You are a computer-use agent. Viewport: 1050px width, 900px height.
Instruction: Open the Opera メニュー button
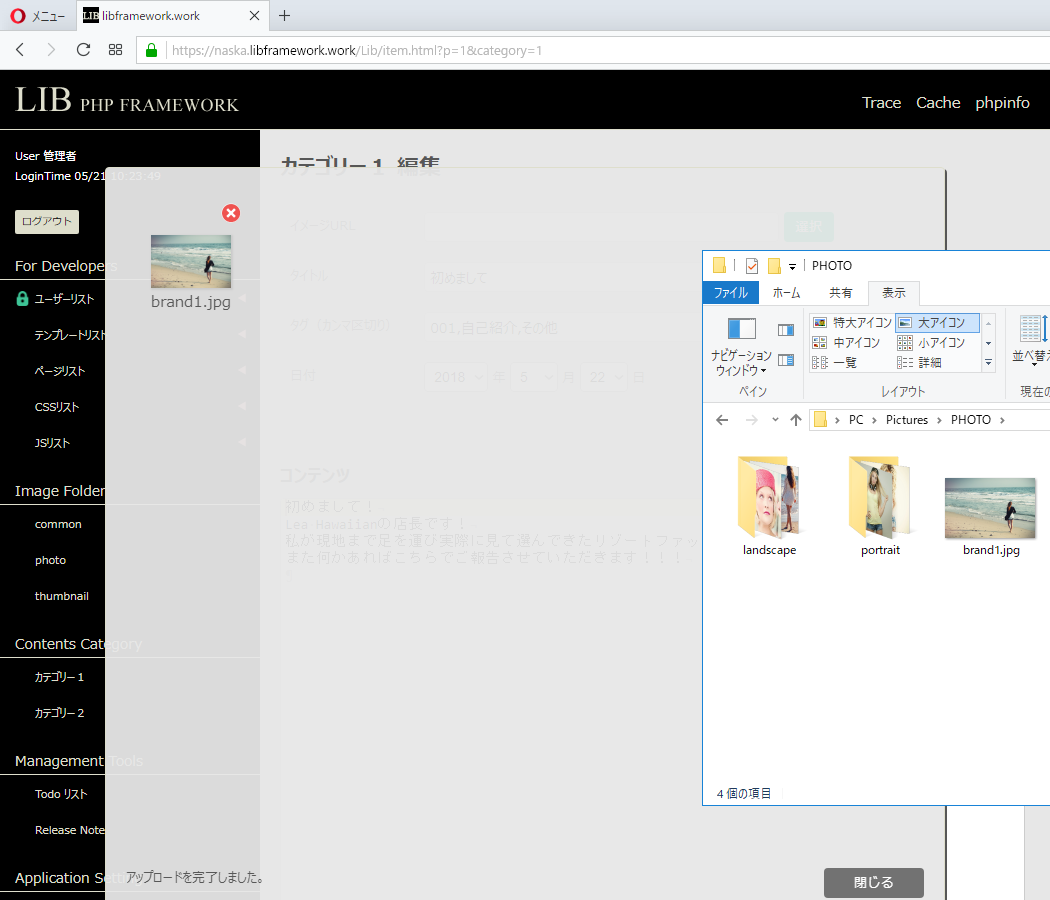(38, 16)
